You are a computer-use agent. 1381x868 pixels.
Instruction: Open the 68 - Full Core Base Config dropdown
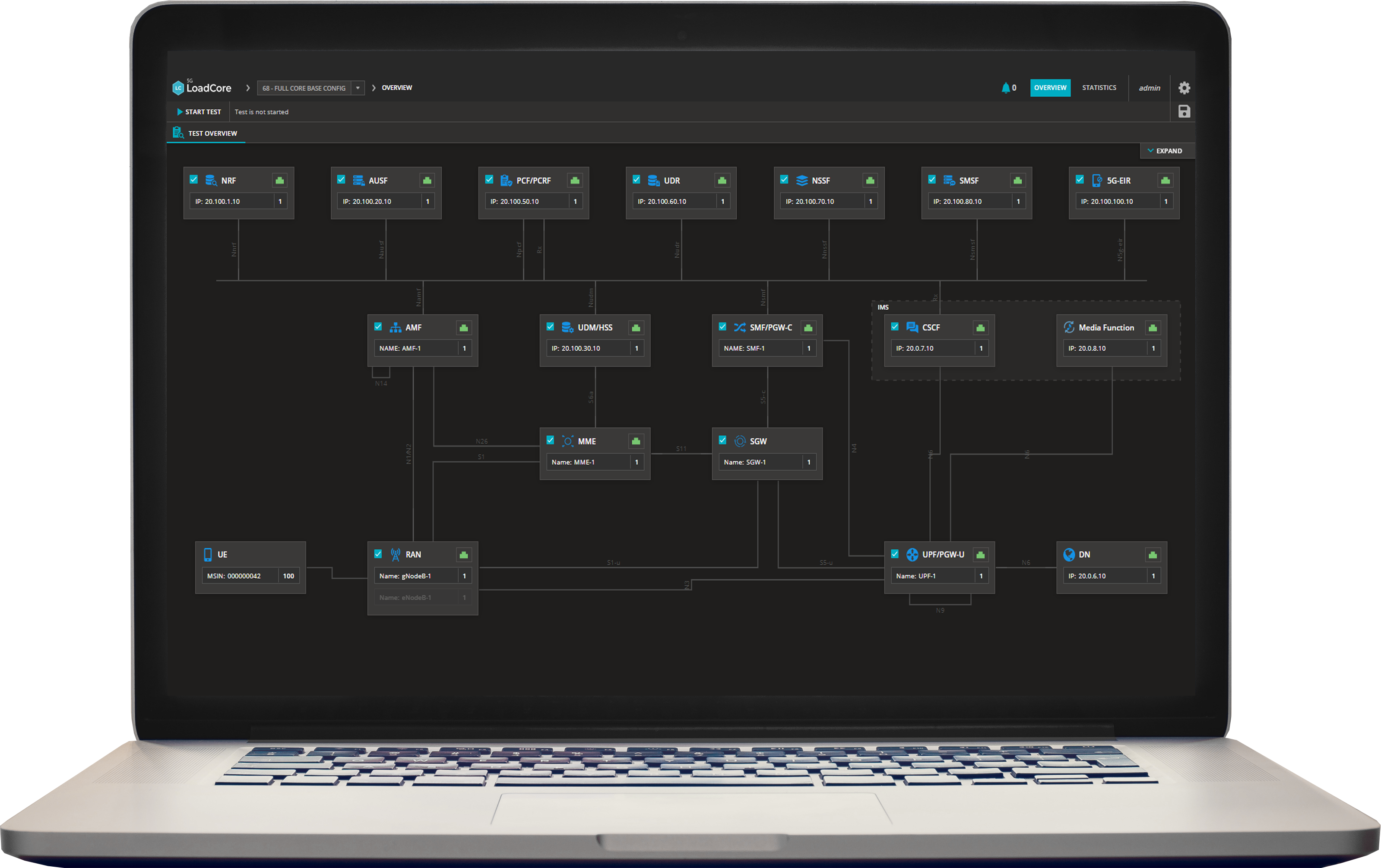pos(357,89)
